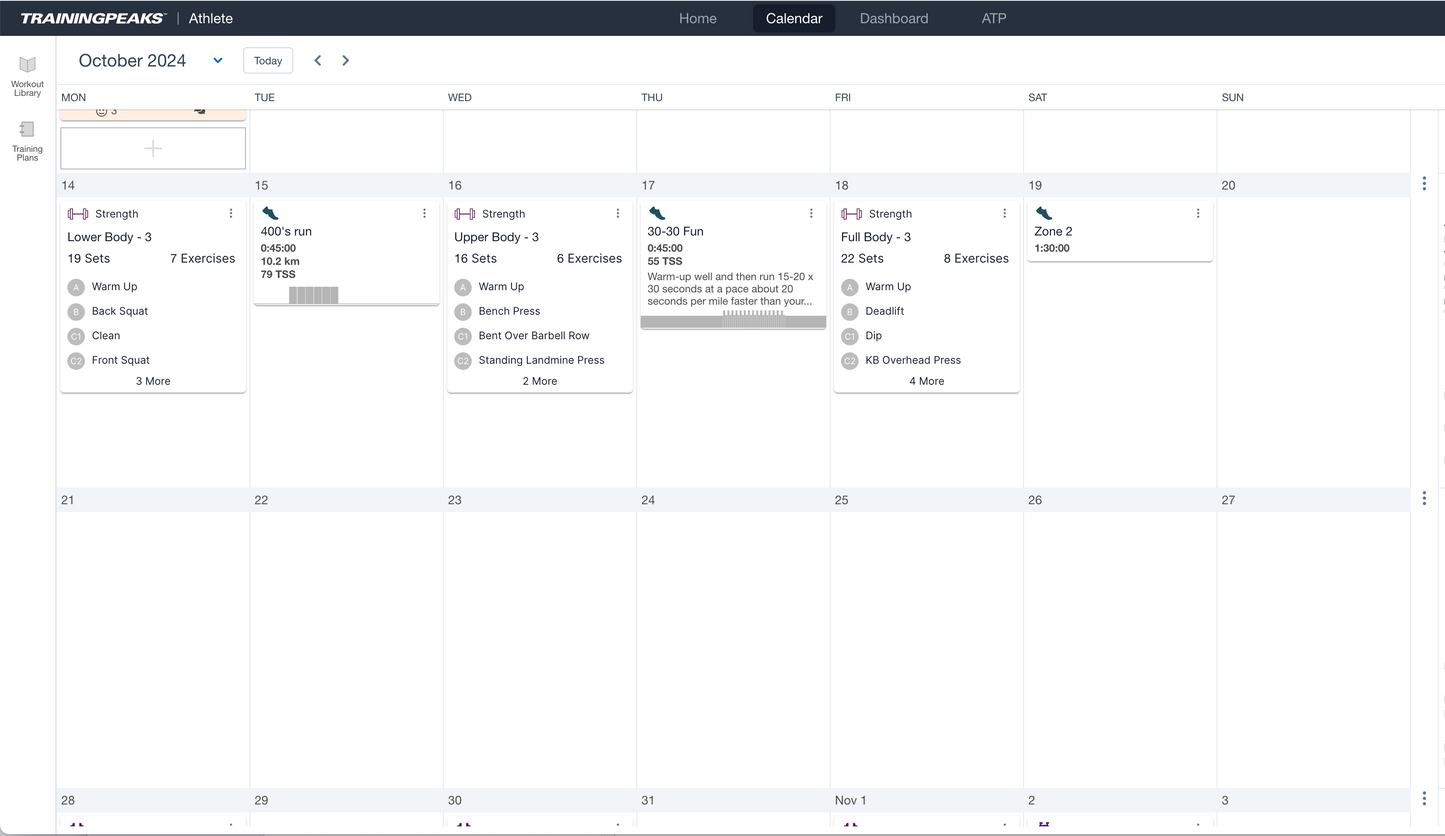Expand '2 More' exercises in Upper Body - 3
Image resolution: width=1445 pixels, height=836 pixels.
tap(540, 381)
